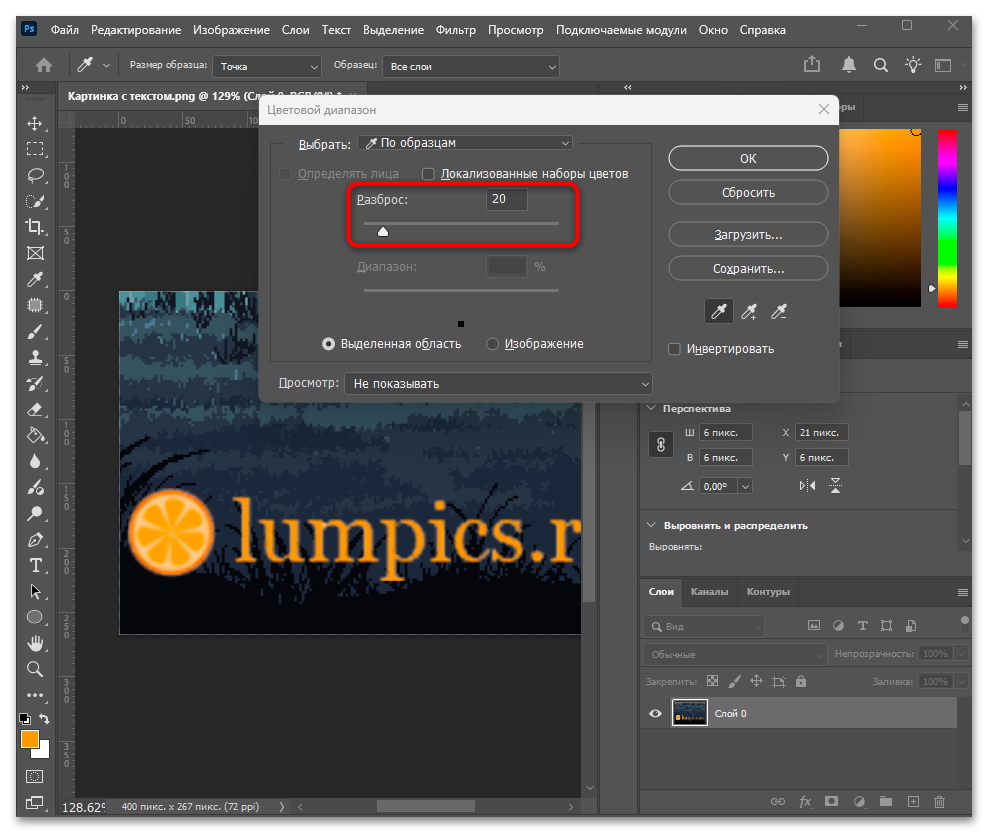The width and height of the screenshot is (988, 833).
Task: Open the Просмотр dropdown
Action: click(498, 384)
